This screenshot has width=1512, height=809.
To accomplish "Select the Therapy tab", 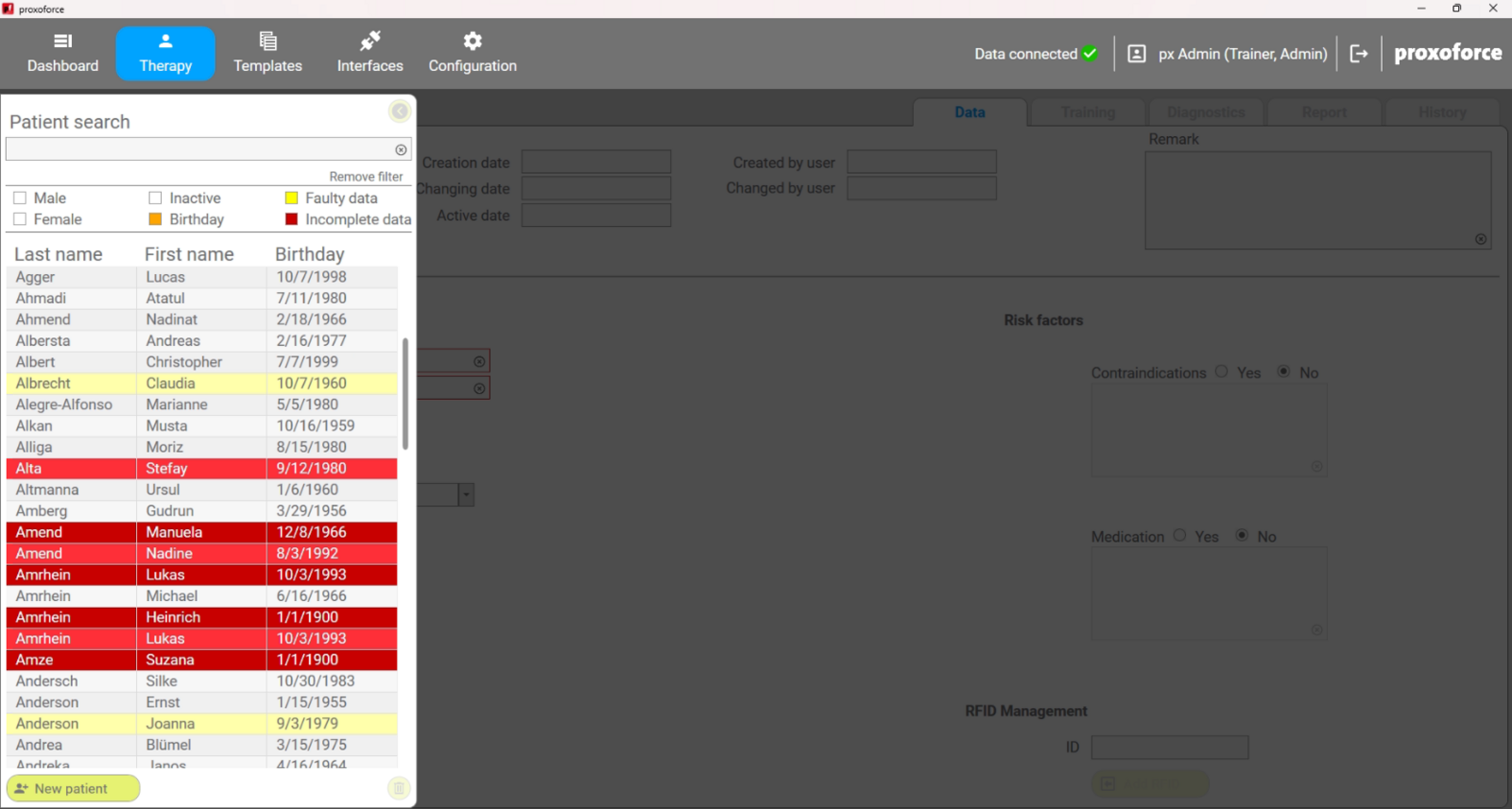I will (165, 53).
